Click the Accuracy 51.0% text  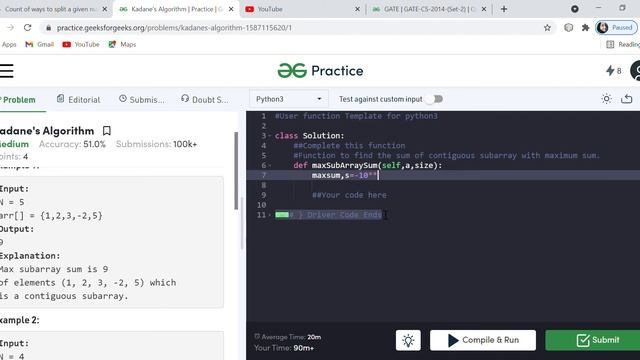point(72,144)
